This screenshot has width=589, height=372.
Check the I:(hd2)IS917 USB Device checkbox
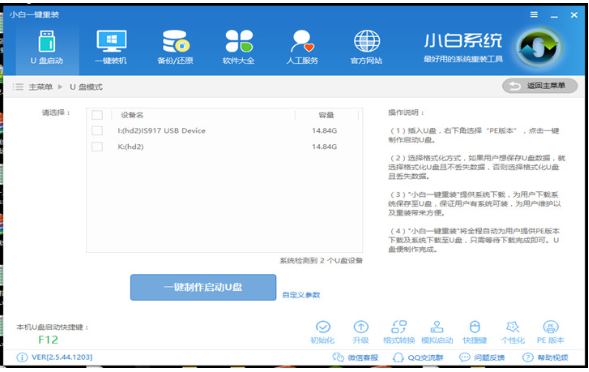click(x=97, y=131)
